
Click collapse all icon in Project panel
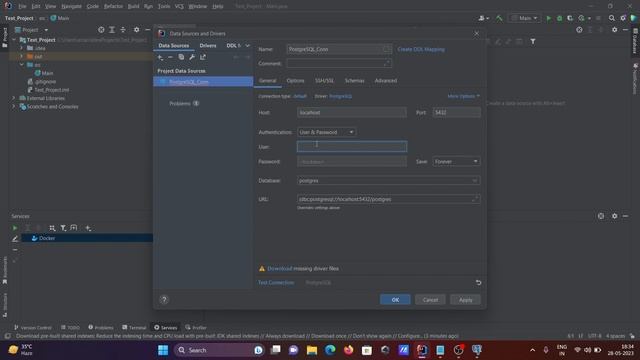click(x=123, y=30)
